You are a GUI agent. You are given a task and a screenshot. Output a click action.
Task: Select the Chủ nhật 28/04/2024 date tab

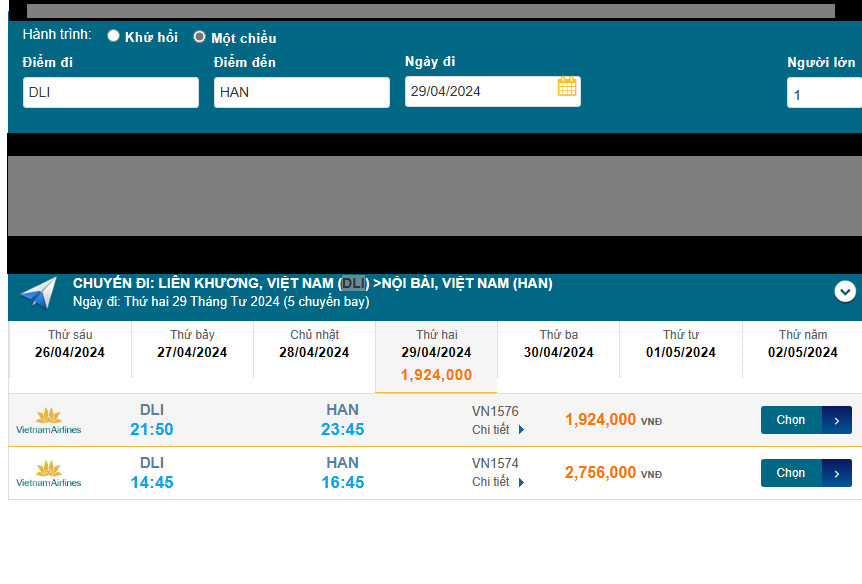pos(314,344)
